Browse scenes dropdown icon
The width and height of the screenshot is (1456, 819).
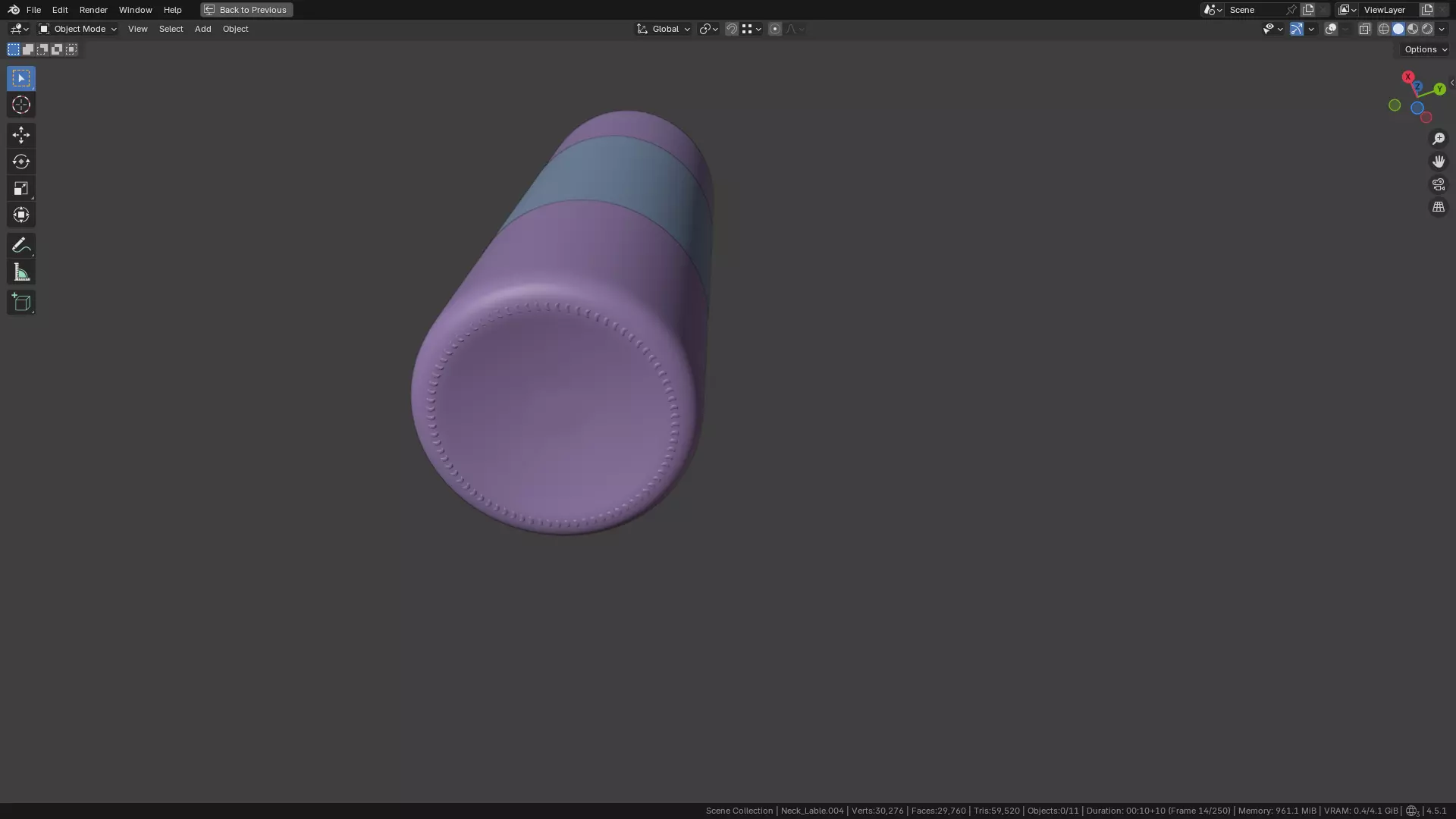(1213, 10)
